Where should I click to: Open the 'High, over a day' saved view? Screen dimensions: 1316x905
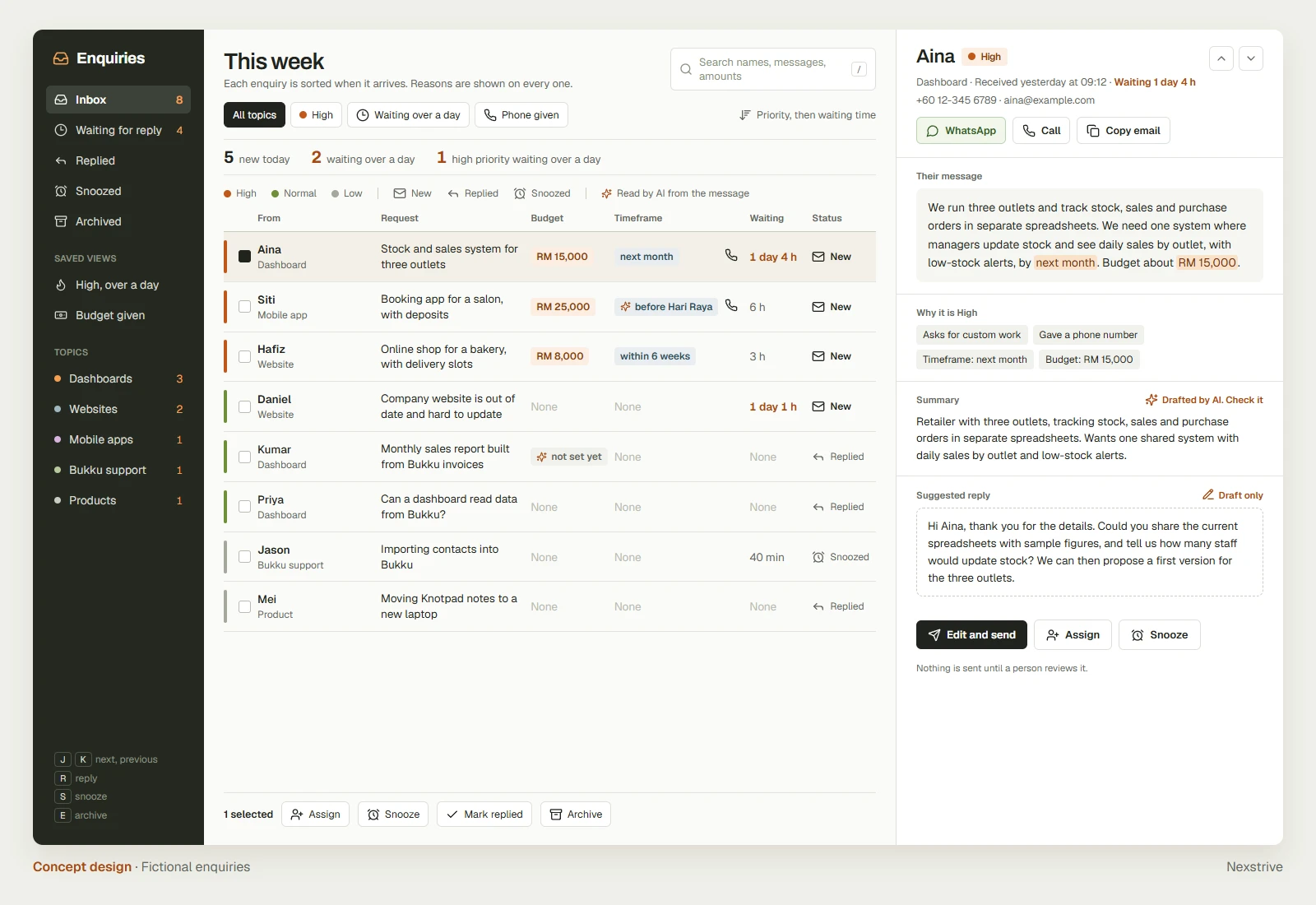[118, 285]
